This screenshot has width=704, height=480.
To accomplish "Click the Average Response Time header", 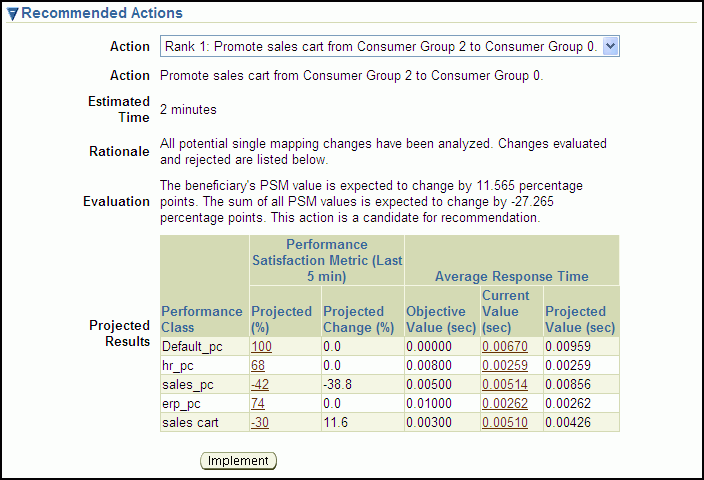I will (x=511, y=276).
